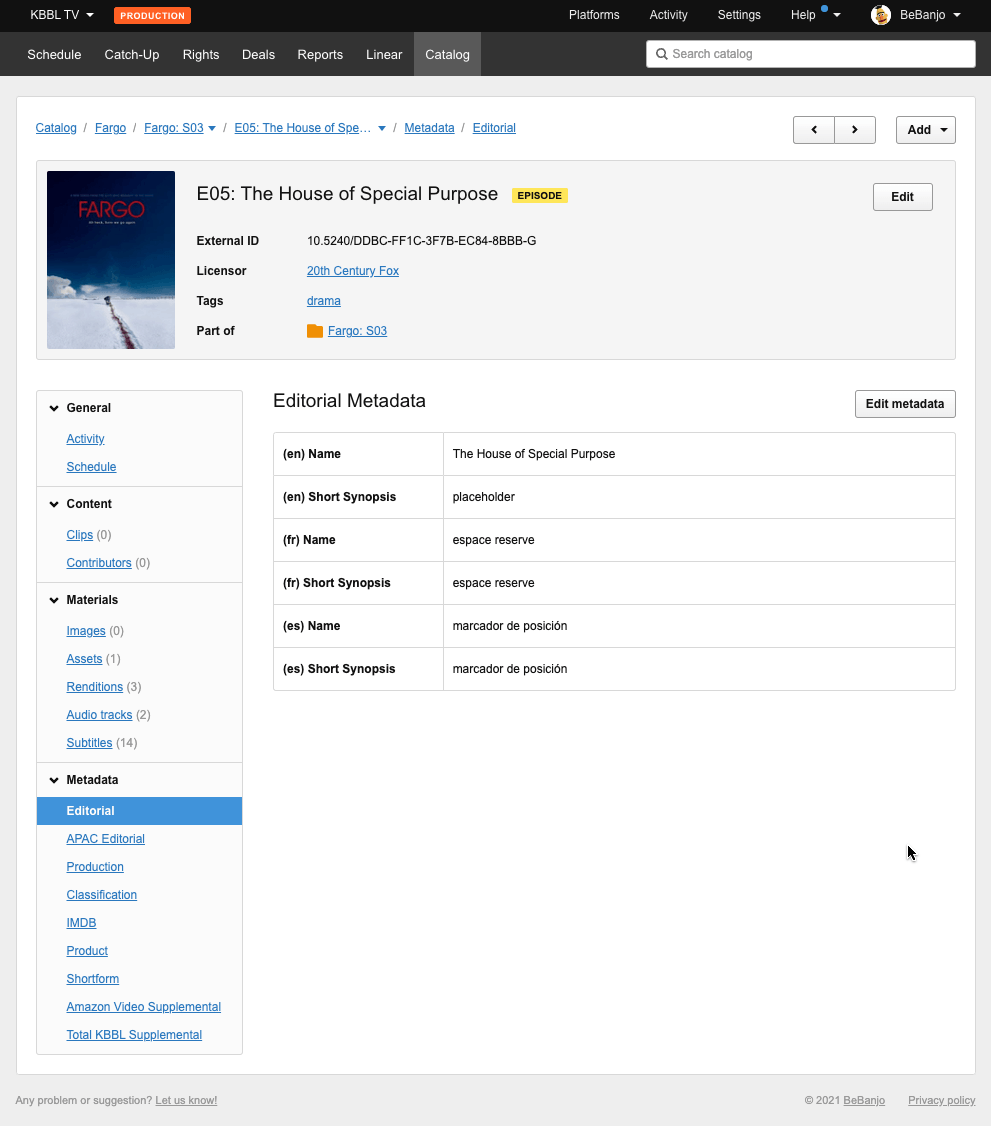Click the orange folder icon beside Fargo: S03
The height and width of the screenshot is (1126, 991).
[x=315, y=331]
